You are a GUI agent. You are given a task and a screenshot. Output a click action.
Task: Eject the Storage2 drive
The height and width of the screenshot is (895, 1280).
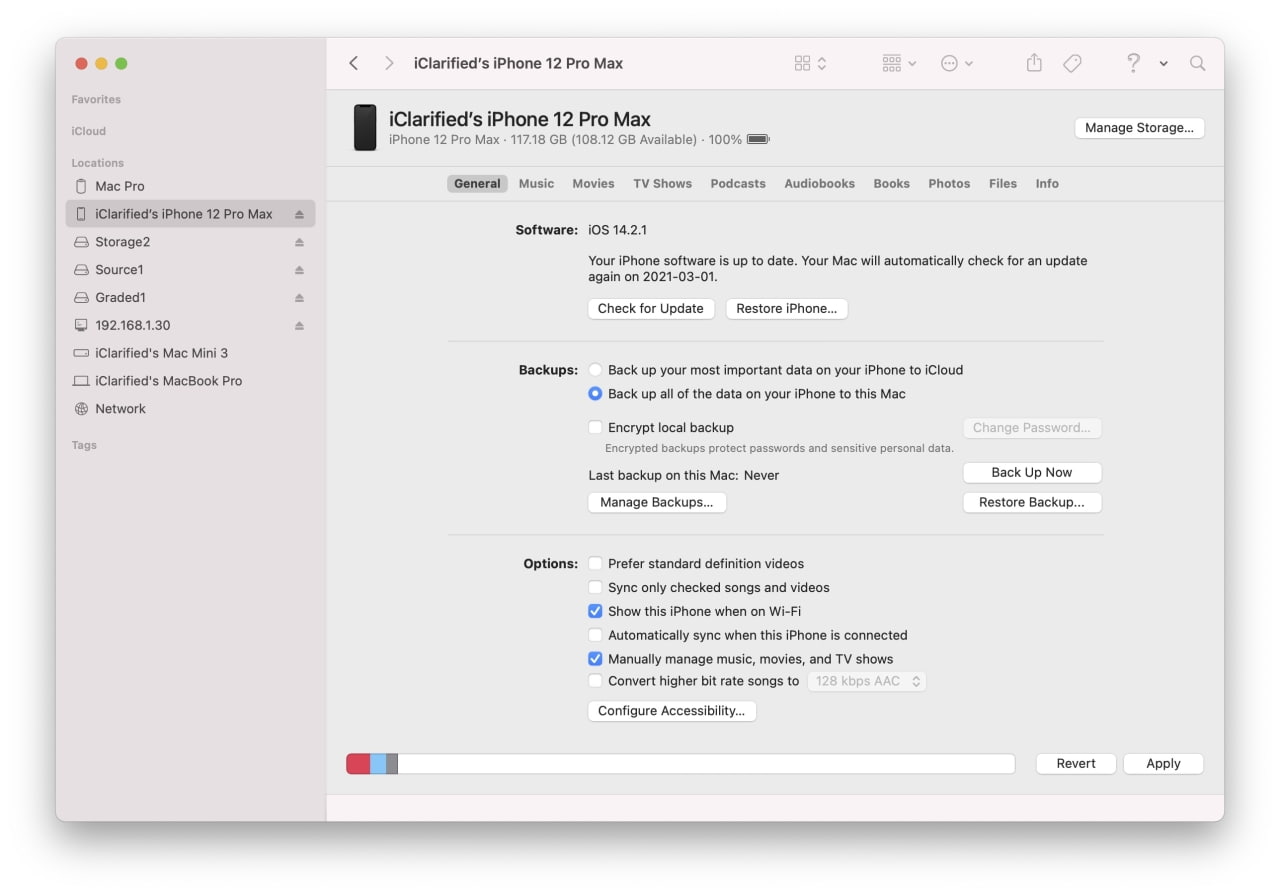click(x=299, y=242)
